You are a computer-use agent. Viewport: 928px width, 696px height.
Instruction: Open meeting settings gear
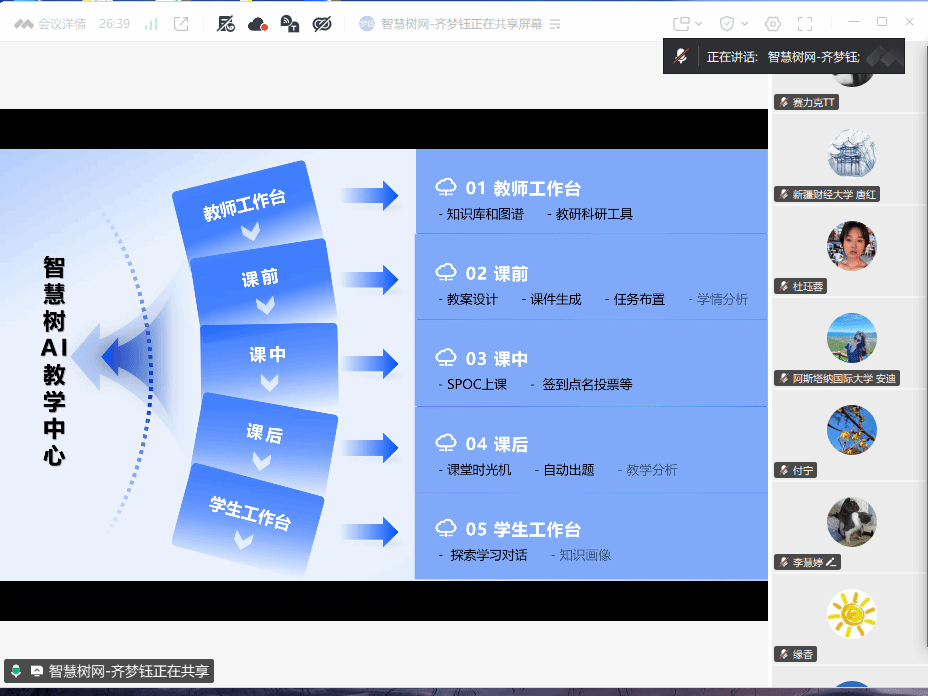772,24
